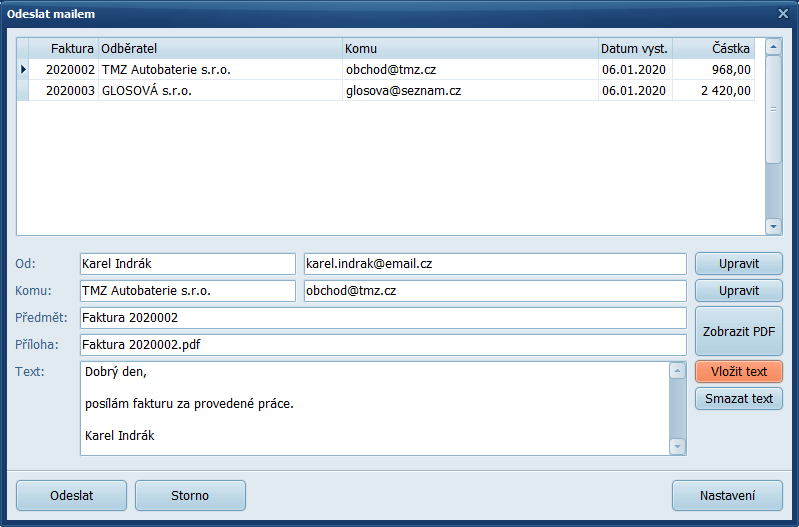Click invoice list scrollbar thumb

pyautogui.click(x=774, y=110)
